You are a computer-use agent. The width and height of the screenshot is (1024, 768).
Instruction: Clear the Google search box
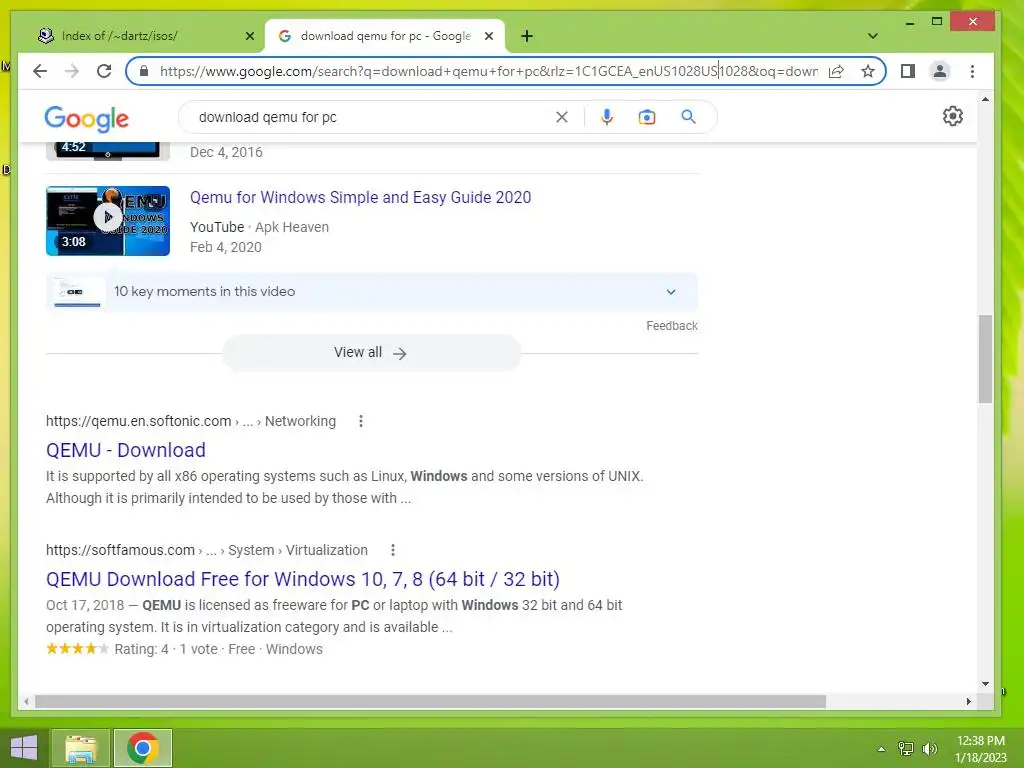coord(562,117)
